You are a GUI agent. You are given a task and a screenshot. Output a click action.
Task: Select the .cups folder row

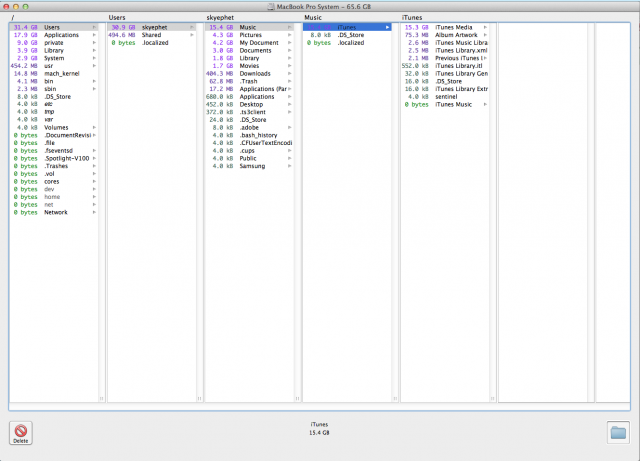pos(249,151)
